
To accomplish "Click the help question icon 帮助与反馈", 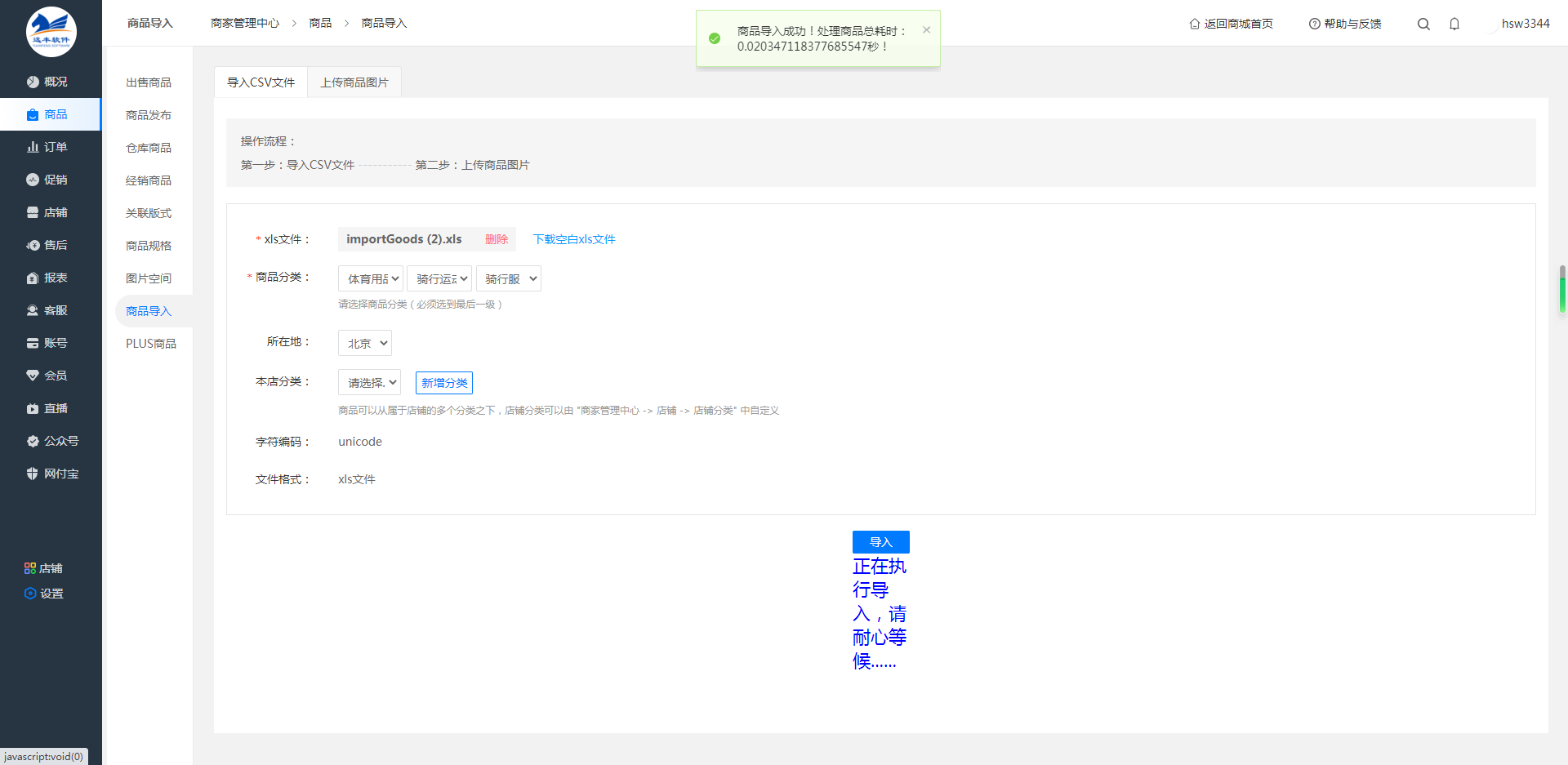I will (1314, 24).
